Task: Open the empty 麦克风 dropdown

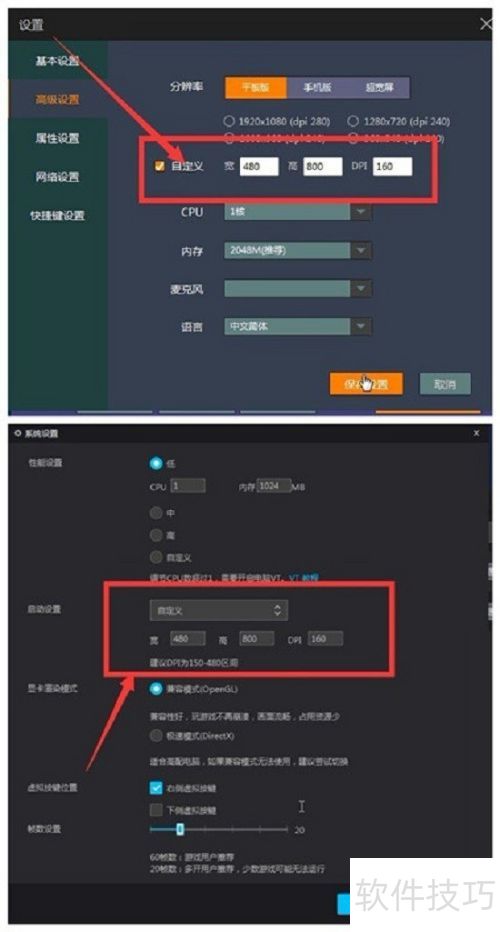Action: [x=298, y=289]
